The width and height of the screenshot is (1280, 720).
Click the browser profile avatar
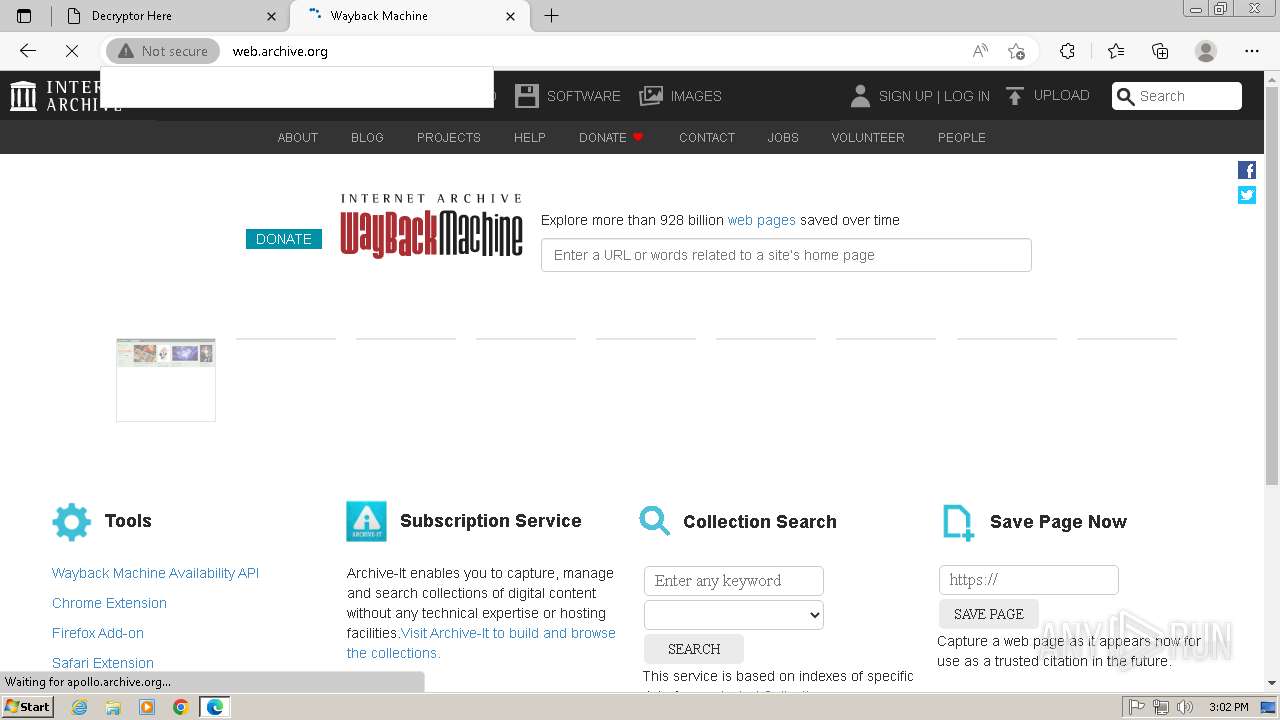click(1206, 51)
